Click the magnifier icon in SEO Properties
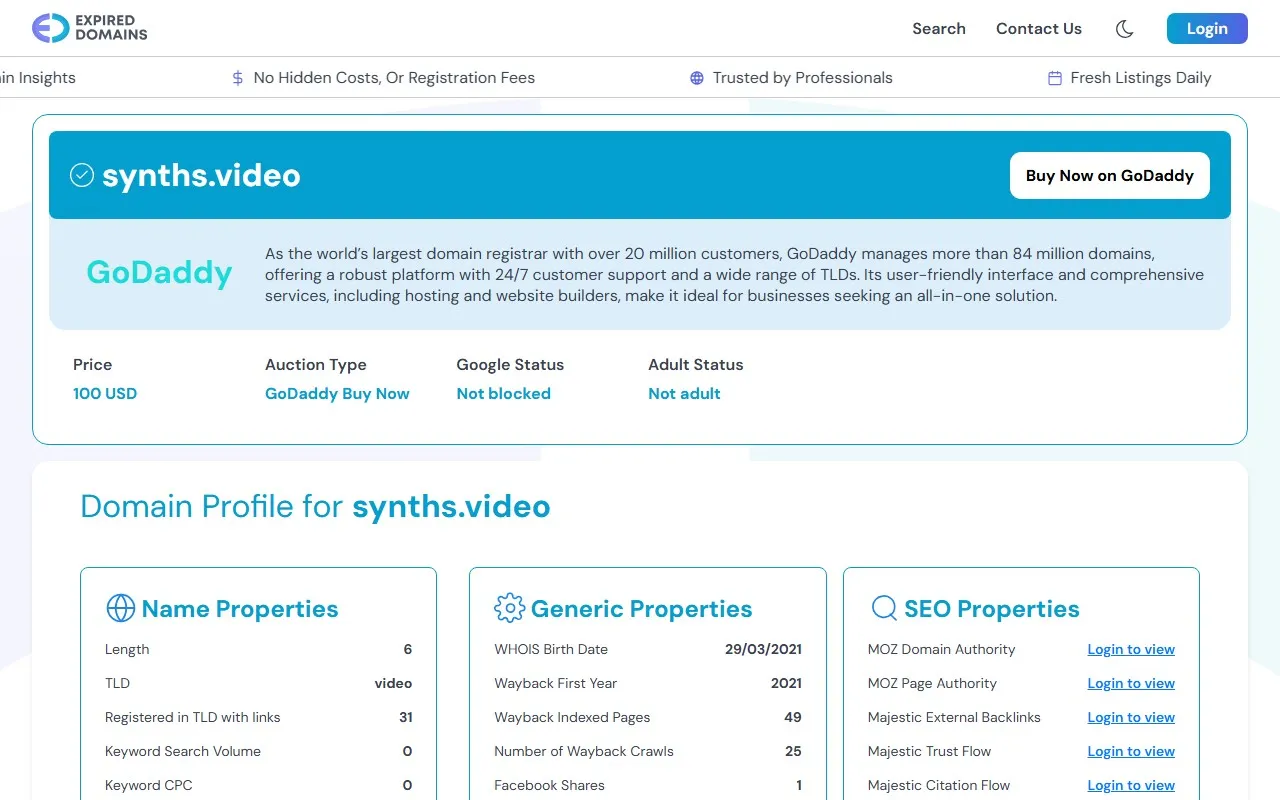Image resolution: width=1280 pixels, height=800 pixels. [x=884, y=608]
